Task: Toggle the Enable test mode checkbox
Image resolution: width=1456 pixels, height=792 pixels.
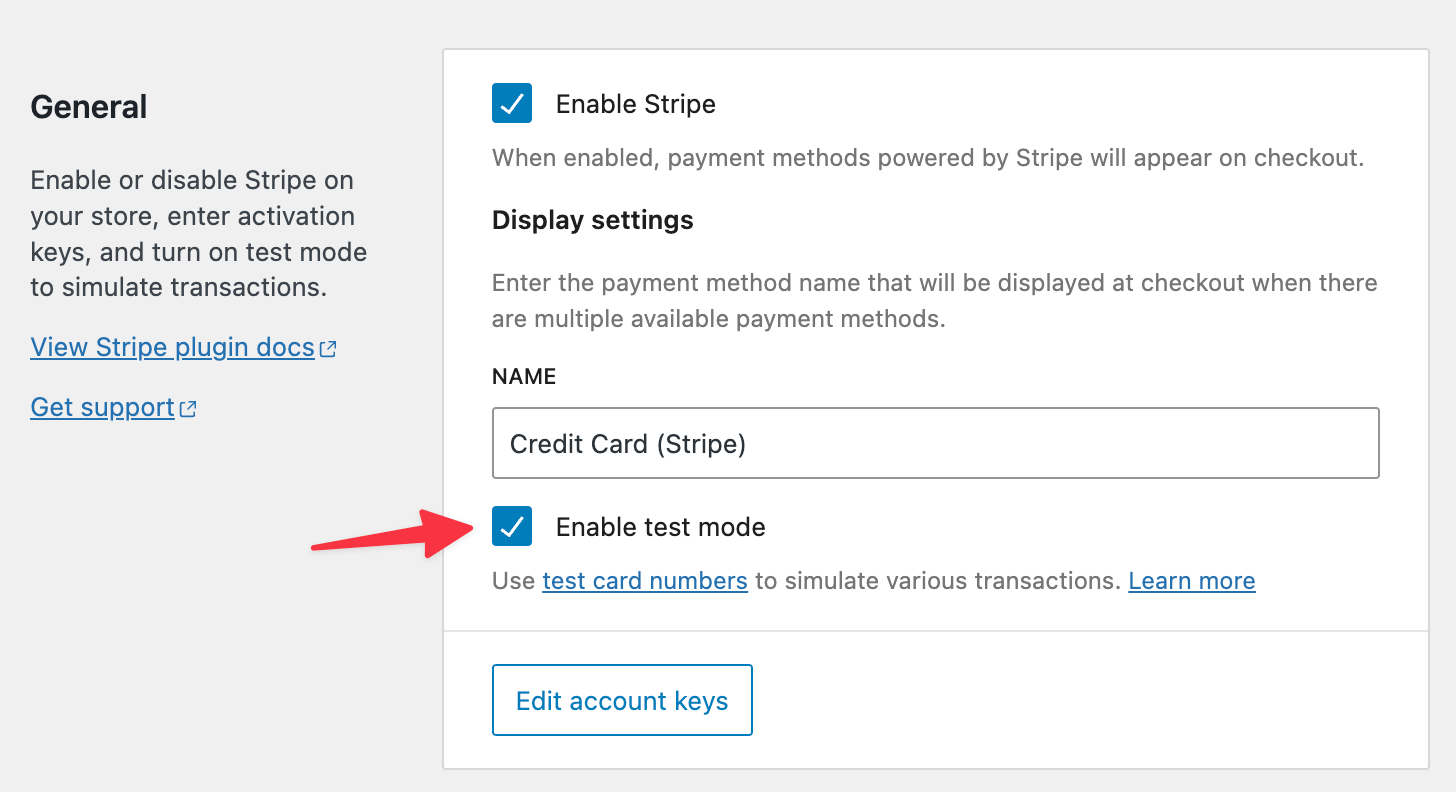Action: click(x=512, y=527)
